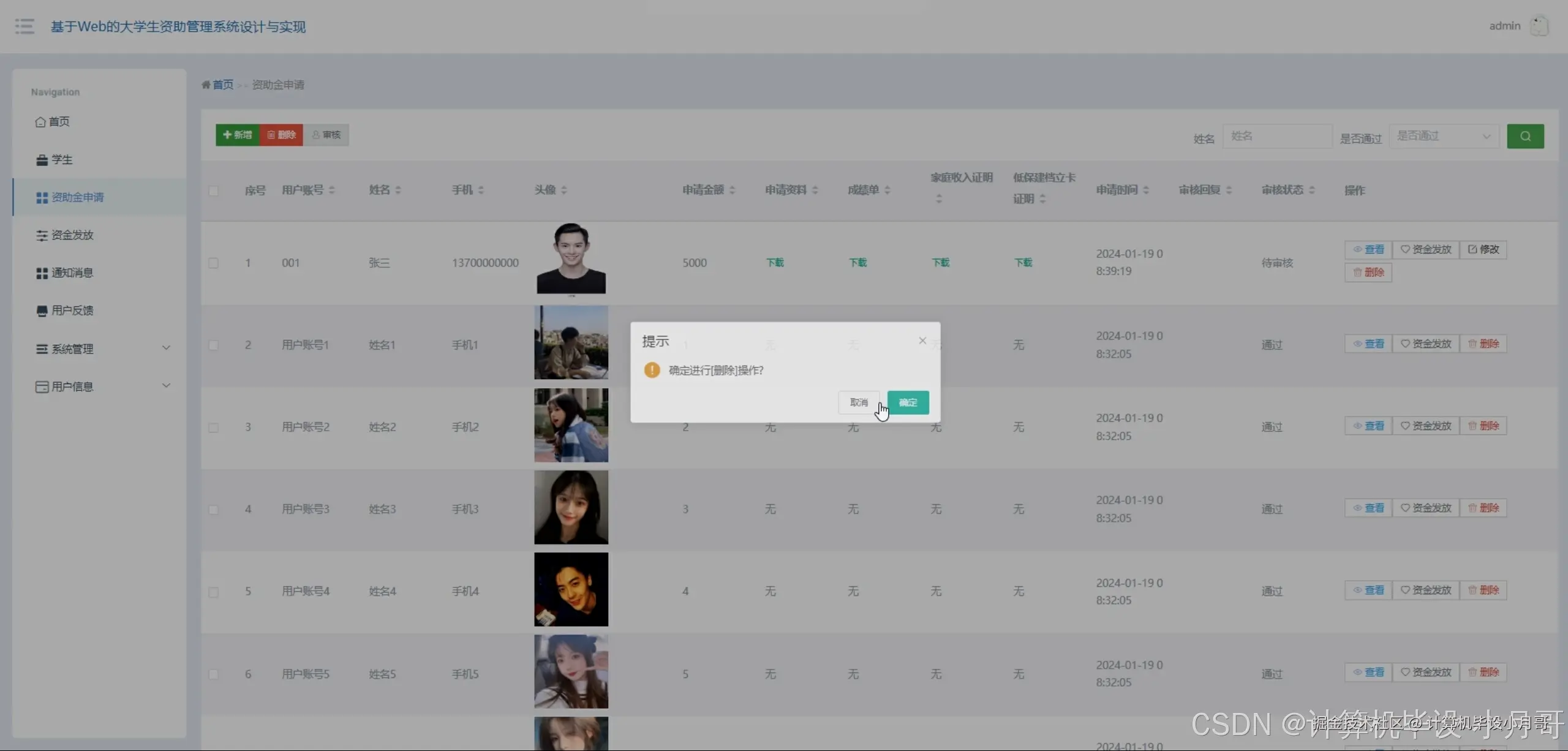Image resolution: width=1568 pixels, height=751 pixels.
Task: Open the 是否通过 dropdown filter
Action: coord(1443,136)
